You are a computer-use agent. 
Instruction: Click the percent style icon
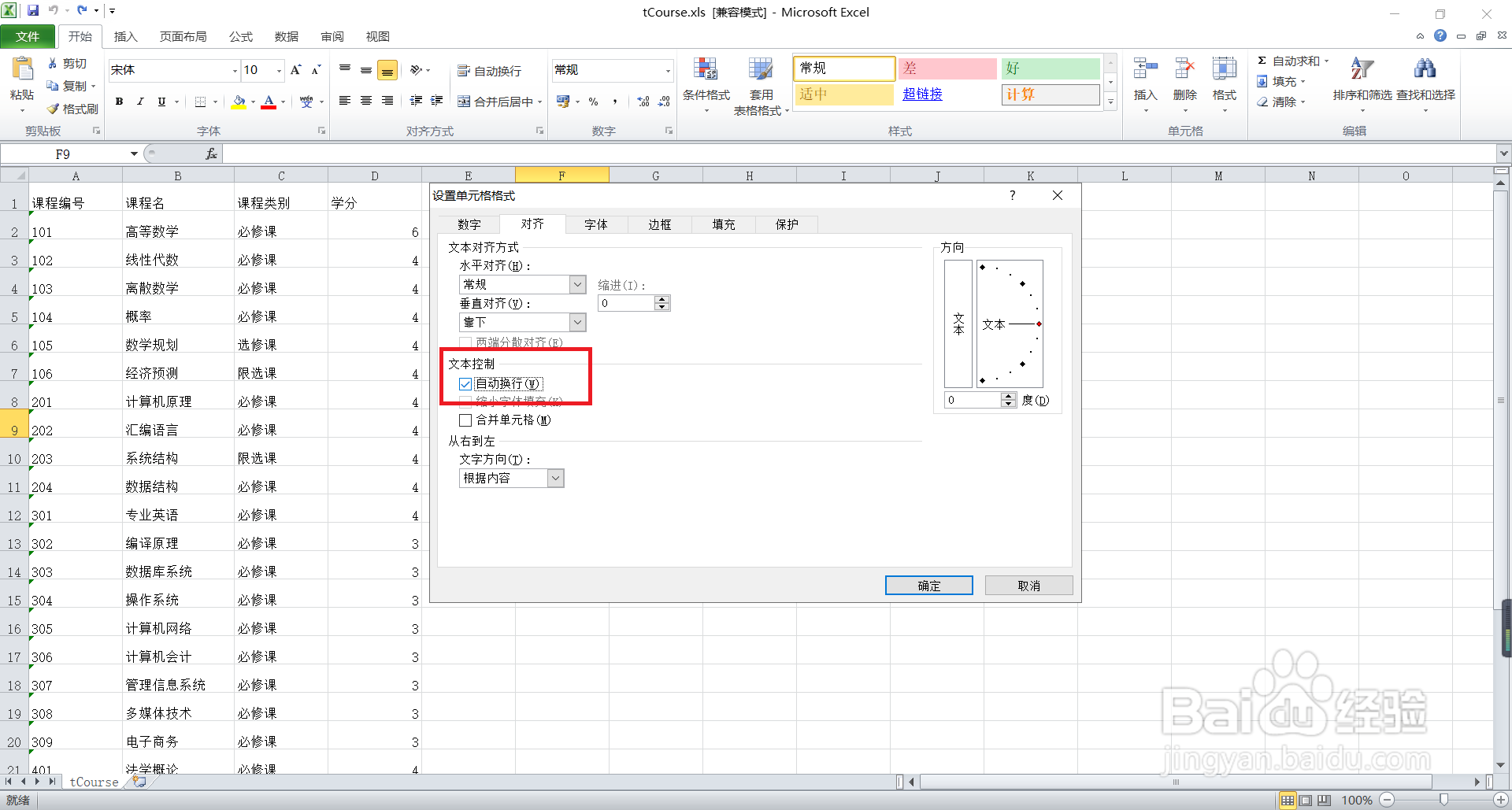pos(593,102)
